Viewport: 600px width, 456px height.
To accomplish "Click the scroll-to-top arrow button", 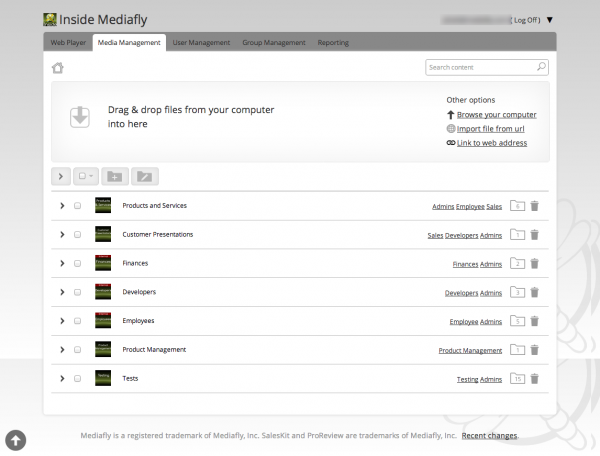I will [16, 440].
